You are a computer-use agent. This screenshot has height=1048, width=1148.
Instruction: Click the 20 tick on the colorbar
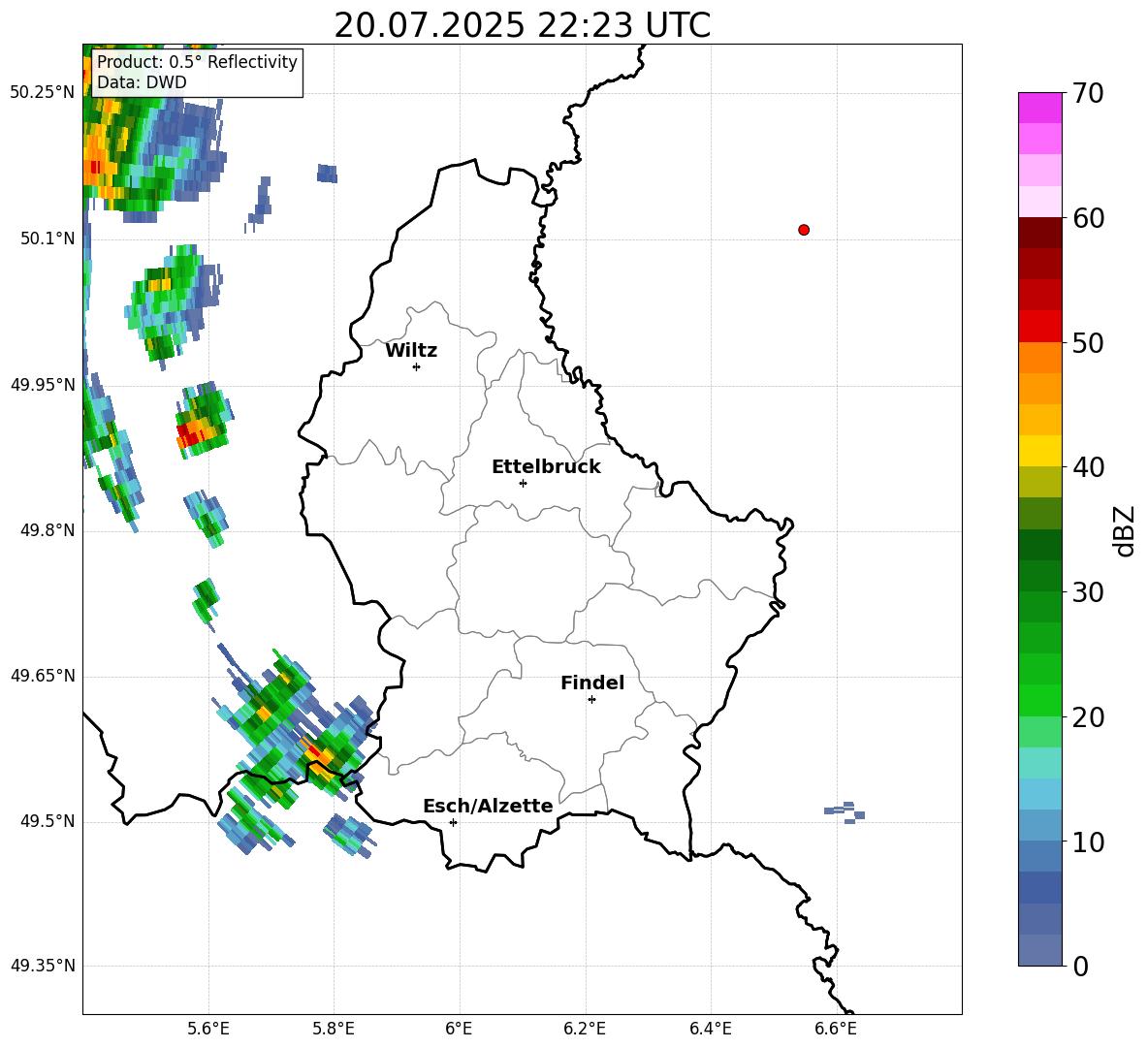[1087, 717]
